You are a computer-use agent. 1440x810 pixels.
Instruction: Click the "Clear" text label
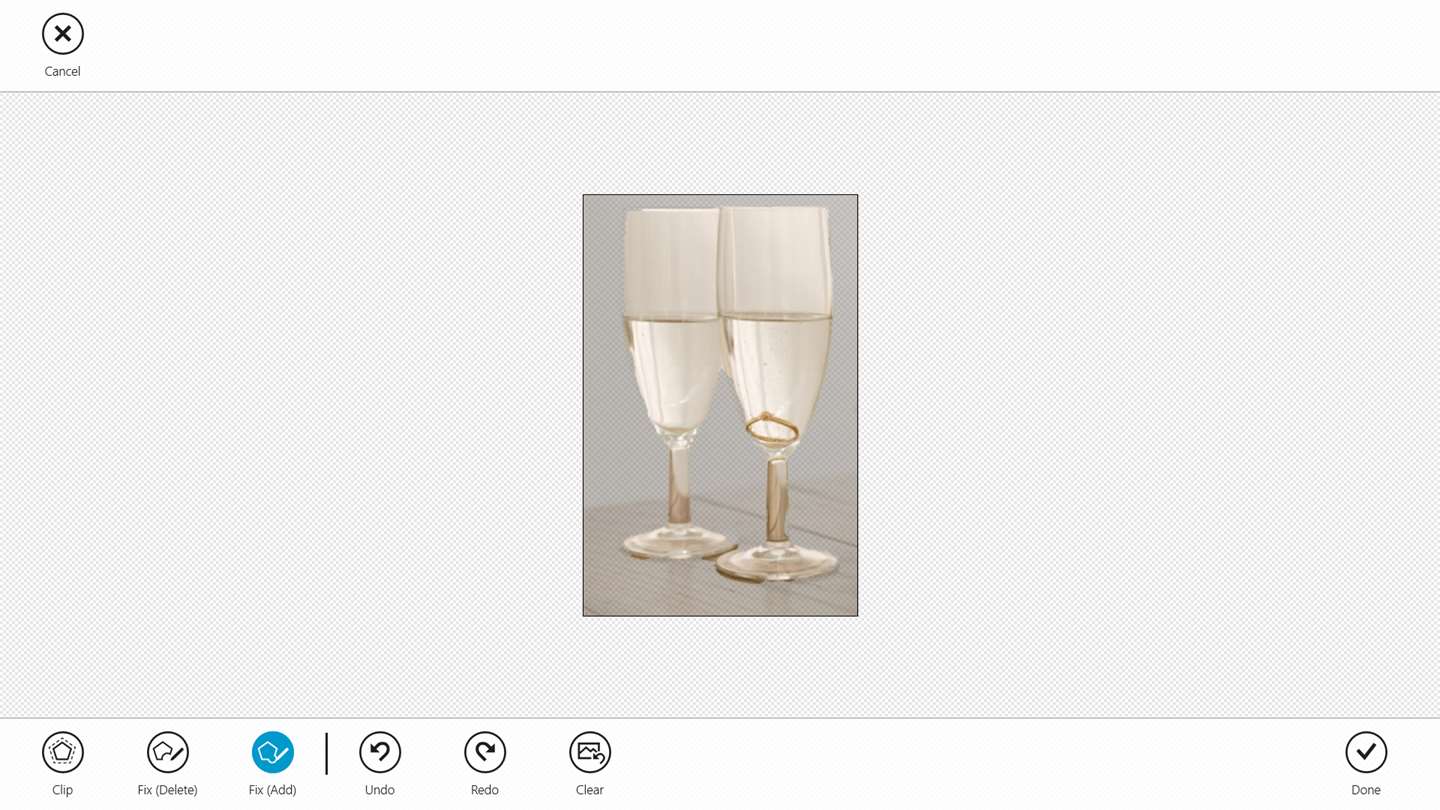(x=589, y=790)
